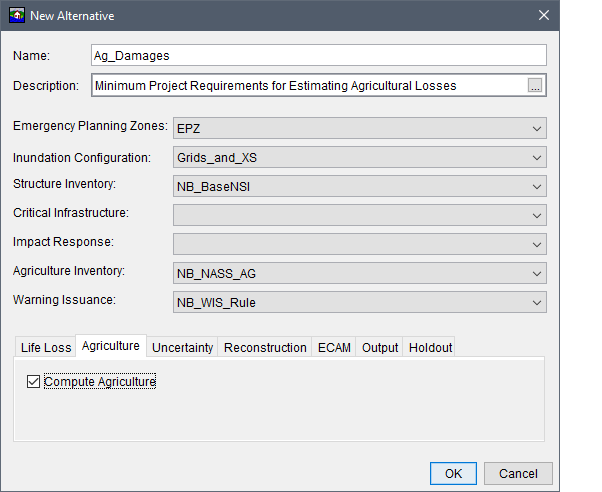
Task: Open the Inundation Configuration dropdown
Action: [x=360, y=157]
